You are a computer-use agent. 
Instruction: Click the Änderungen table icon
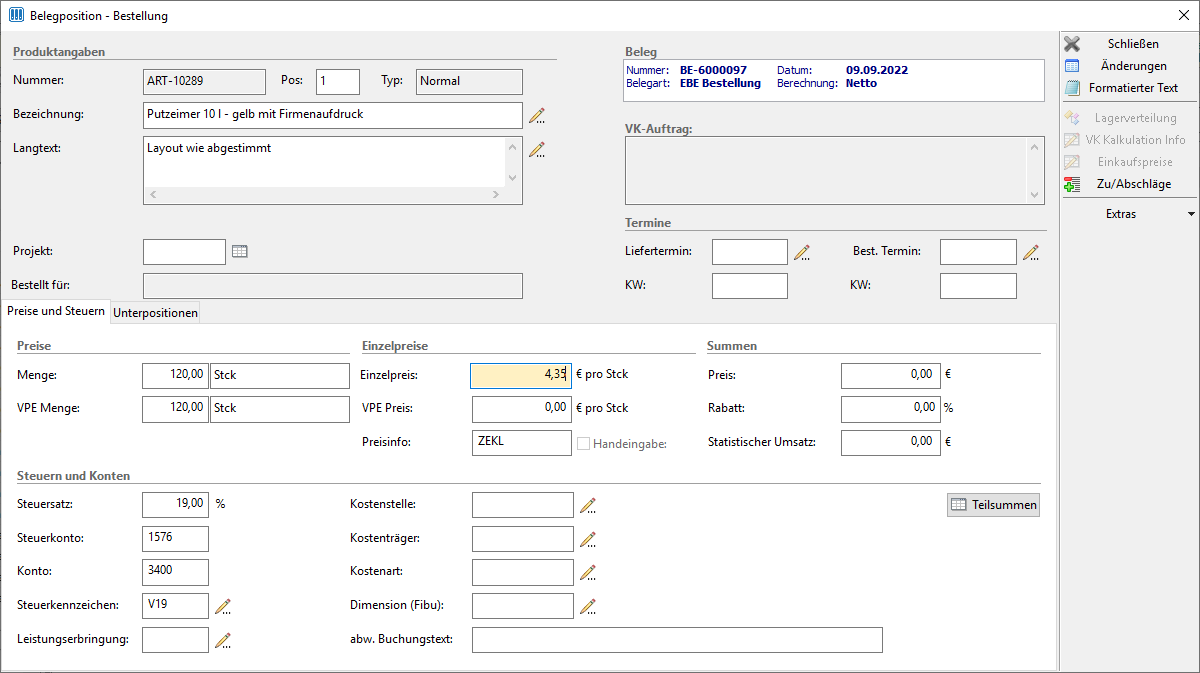tap(1072, 66)
